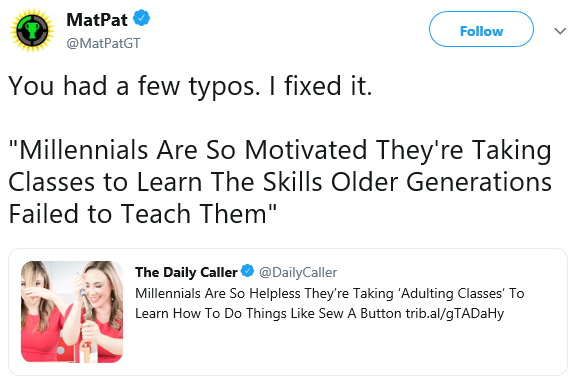Click 'Classes to Learn The Skills' line
Viewport: 572px width, 385px height.
click(280, 182)
